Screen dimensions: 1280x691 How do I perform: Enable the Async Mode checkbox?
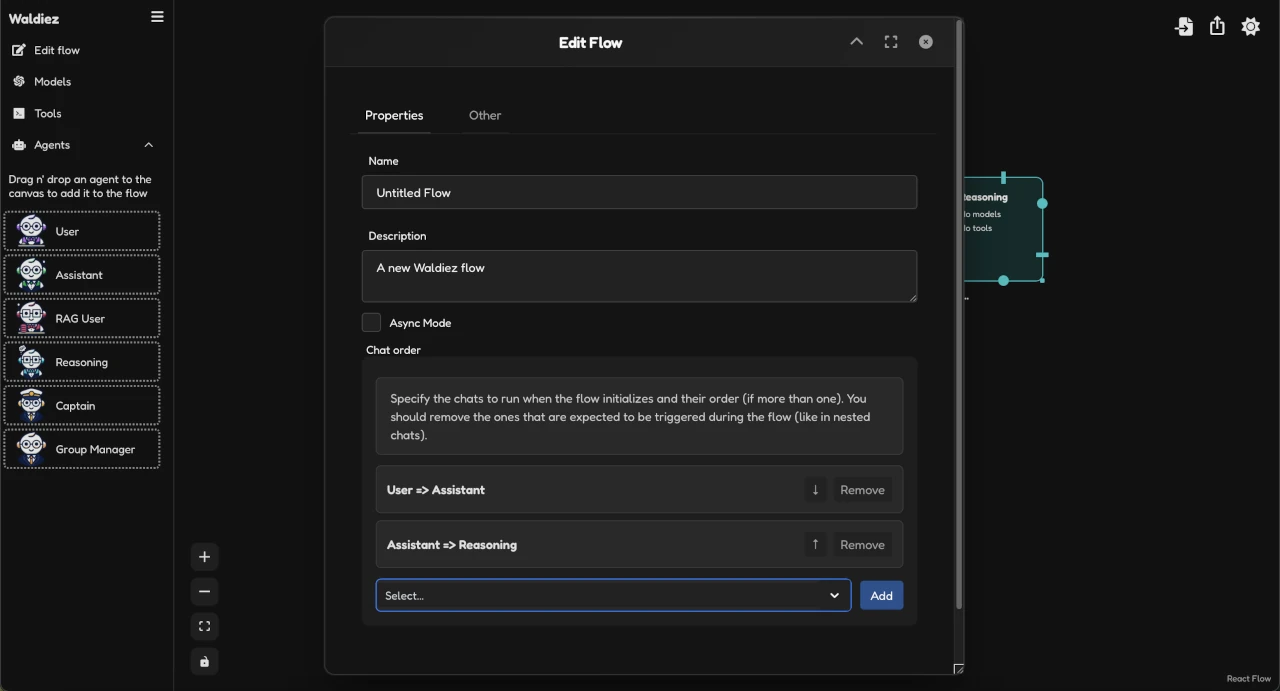click(x=371, y=322)
